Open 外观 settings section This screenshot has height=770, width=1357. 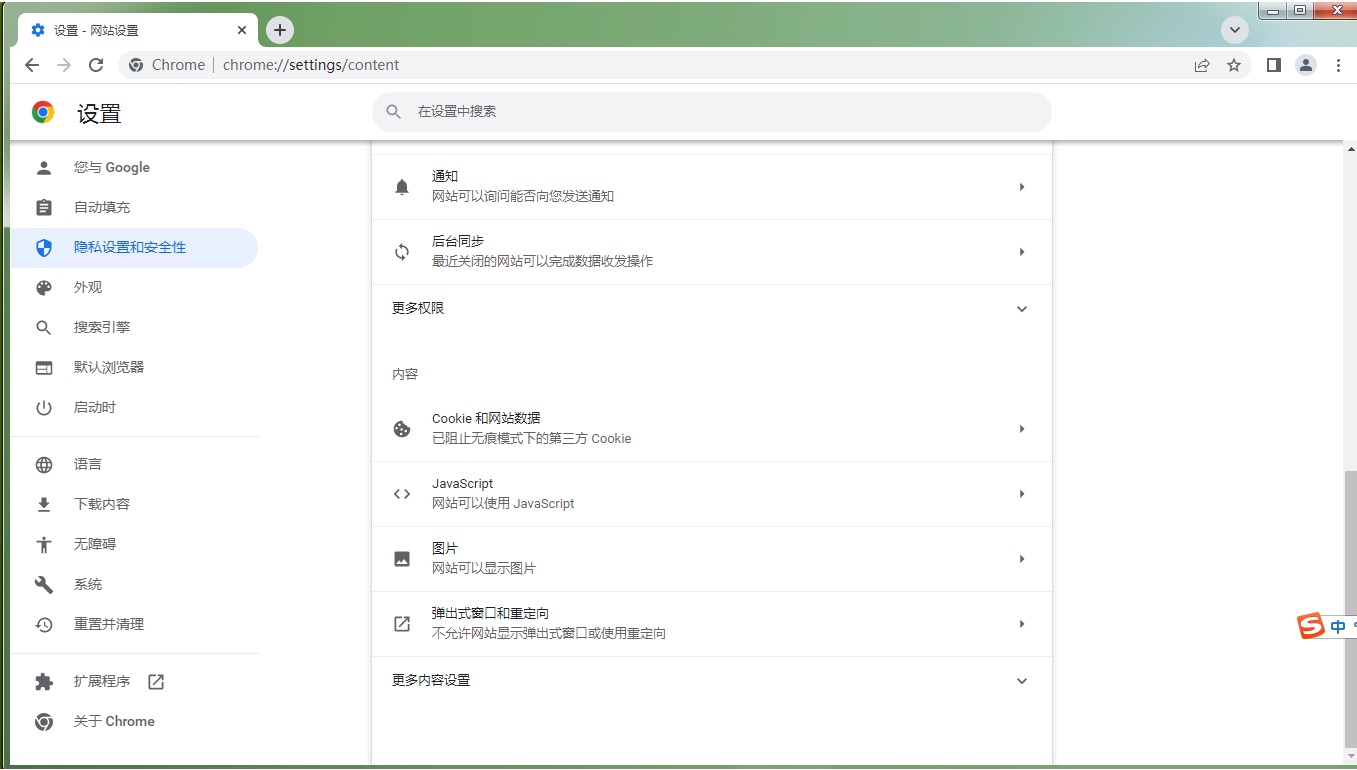coord(134,288)
